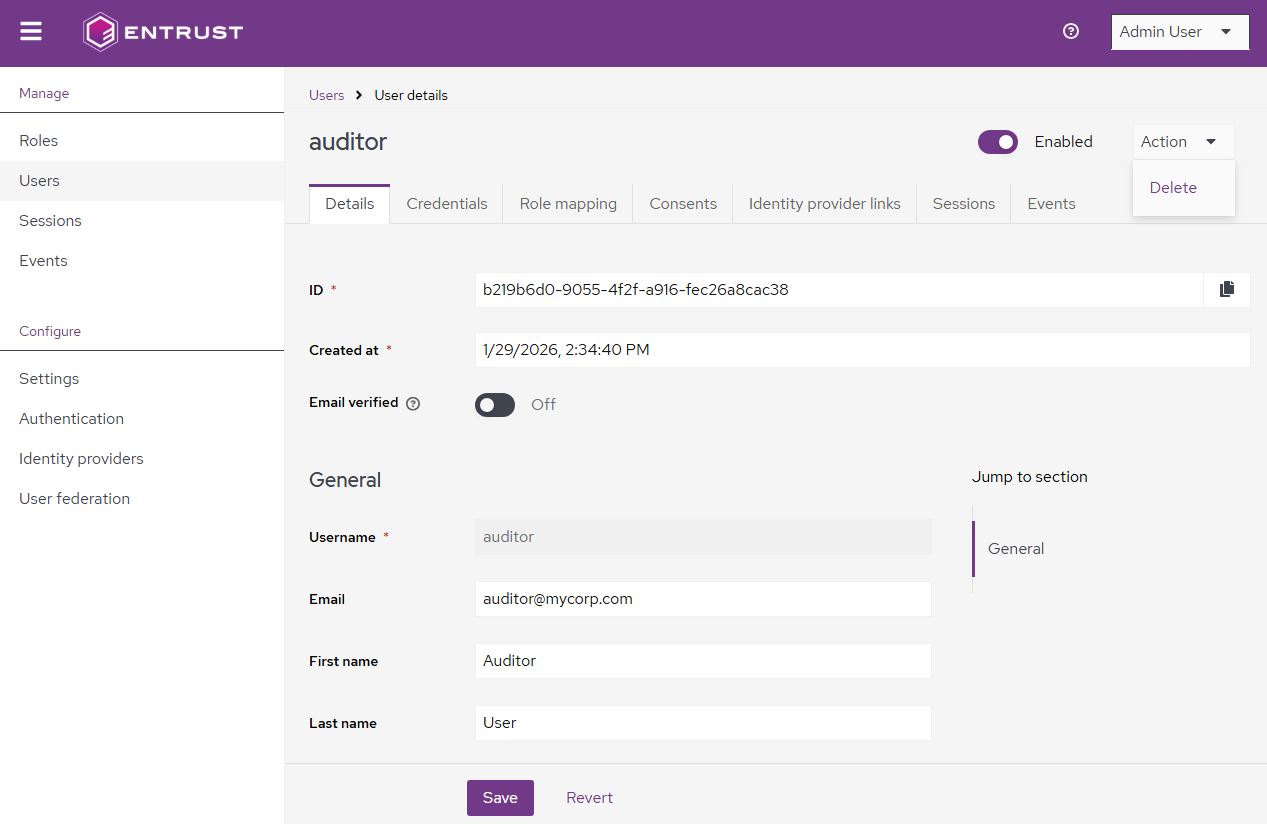Open the help question mark icon
Viewport: 1267px width, 824px height.
[x=1071, y=32]
